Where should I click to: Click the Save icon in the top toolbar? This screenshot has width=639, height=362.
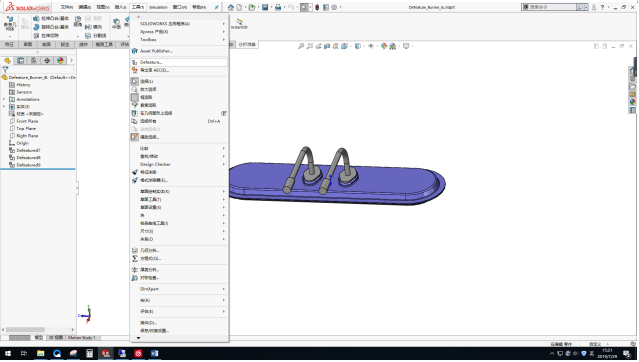coord(265,7)
